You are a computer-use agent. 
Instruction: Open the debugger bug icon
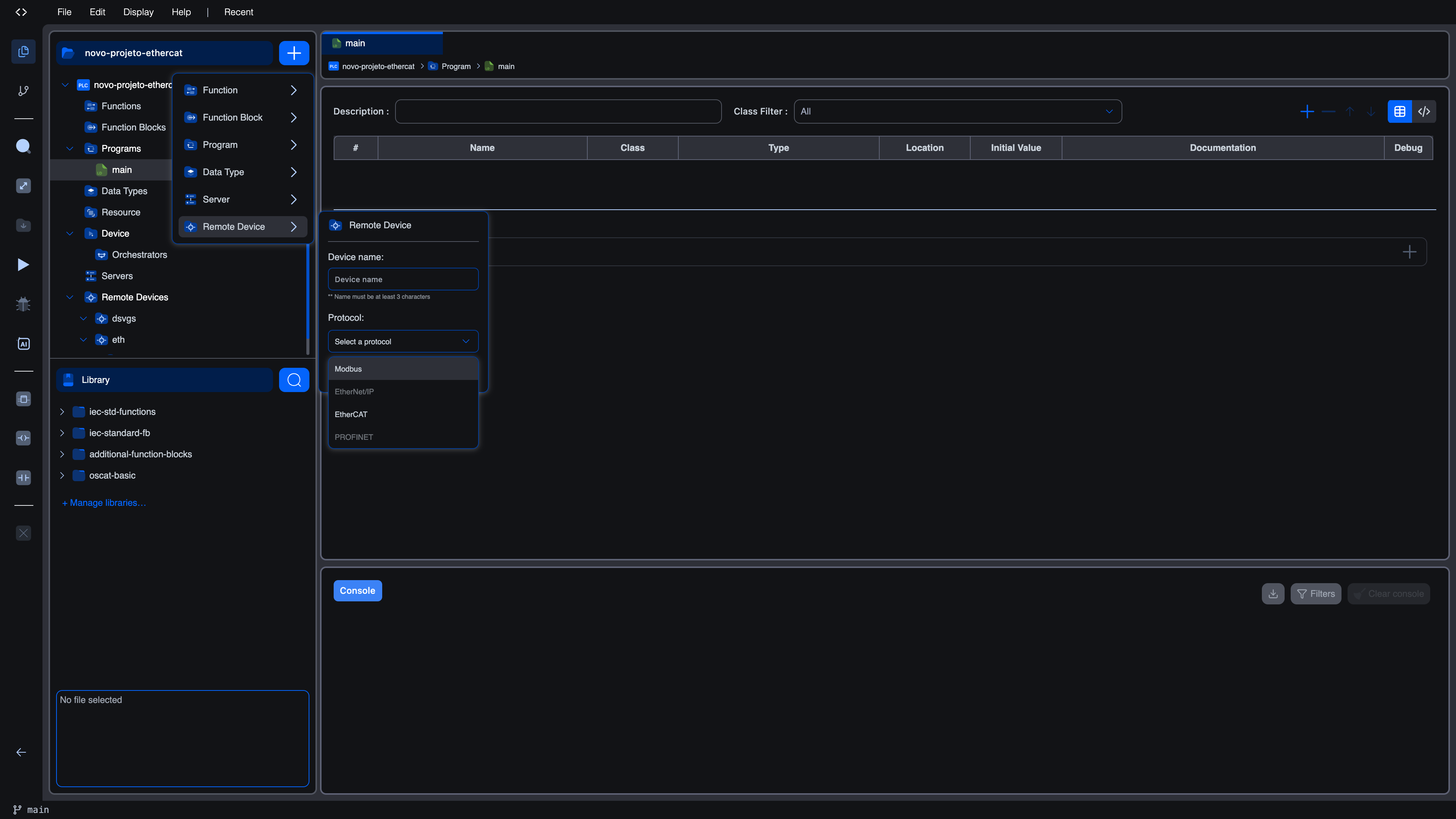click(23, 304)
